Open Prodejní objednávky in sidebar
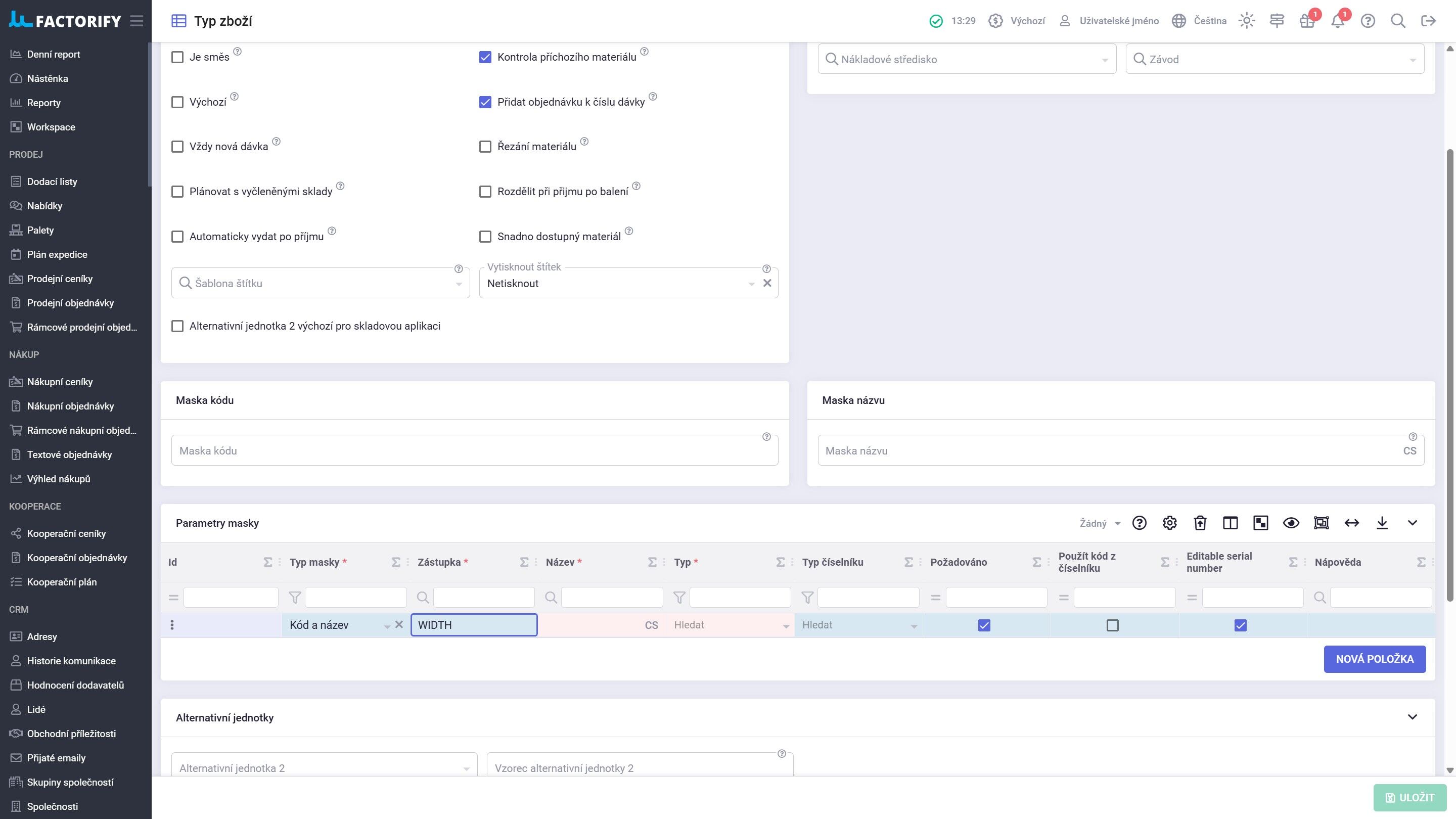Image resolution: width=1456 pixels, height=819 pixels. point(71,303)
